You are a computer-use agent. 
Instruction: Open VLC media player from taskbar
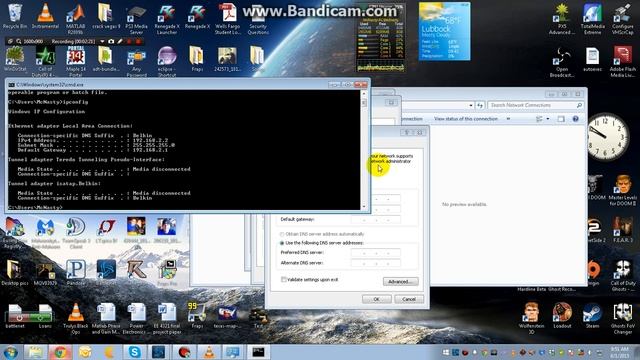pyautogui.click(x=209, y=351)
